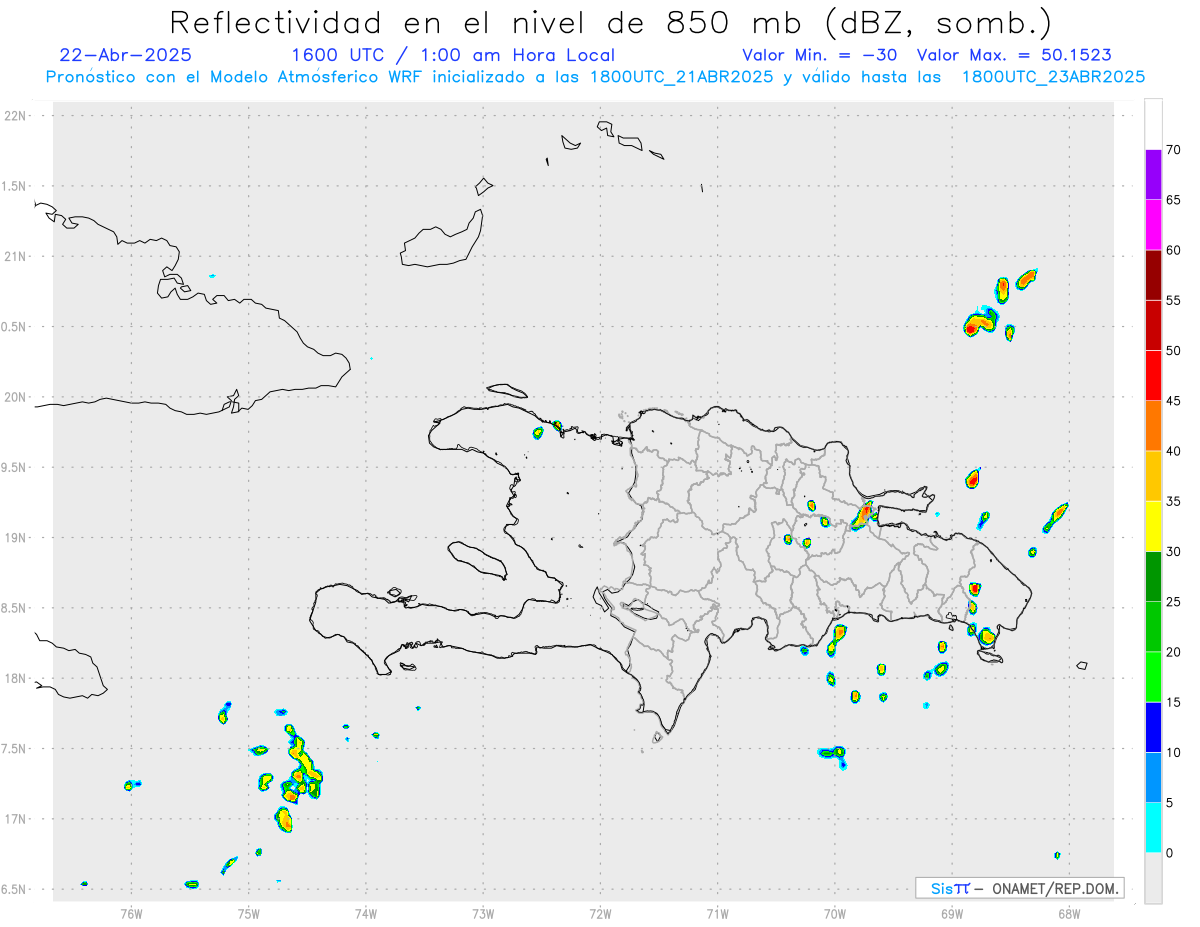
Task: Click the colorbar tick label "45"
Action: point(1175,401)
